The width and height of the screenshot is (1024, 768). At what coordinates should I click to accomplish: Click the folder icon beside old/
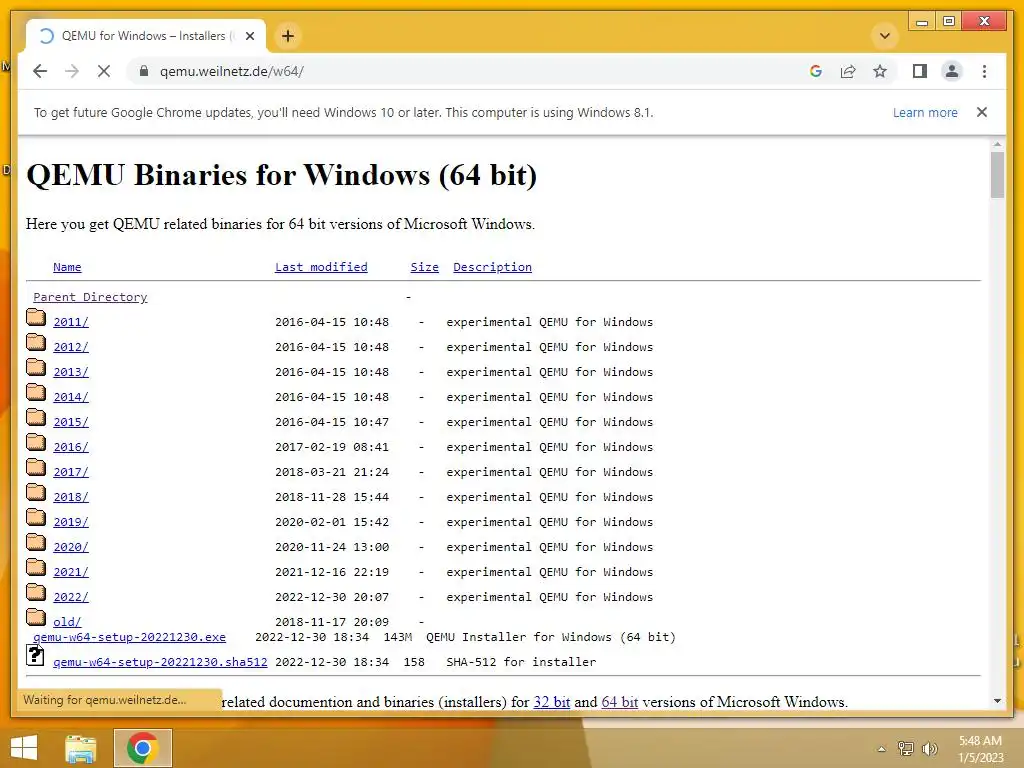[36, 617]
